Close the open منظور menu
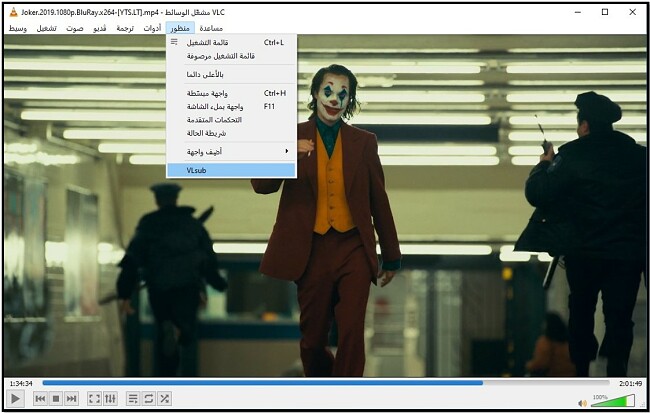 pos(180,28)
